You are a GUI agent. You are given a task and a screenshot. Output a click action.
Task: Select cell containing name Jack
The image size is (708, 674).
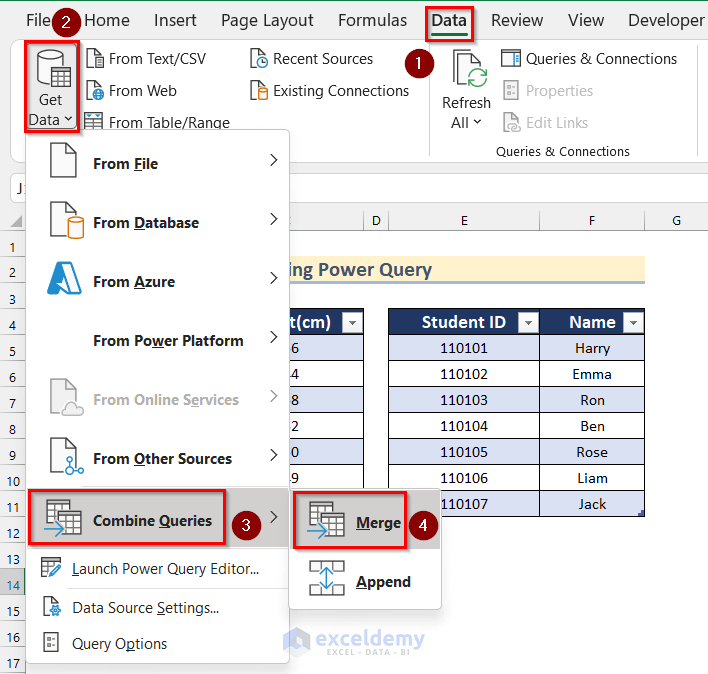[x=592, y=504]
